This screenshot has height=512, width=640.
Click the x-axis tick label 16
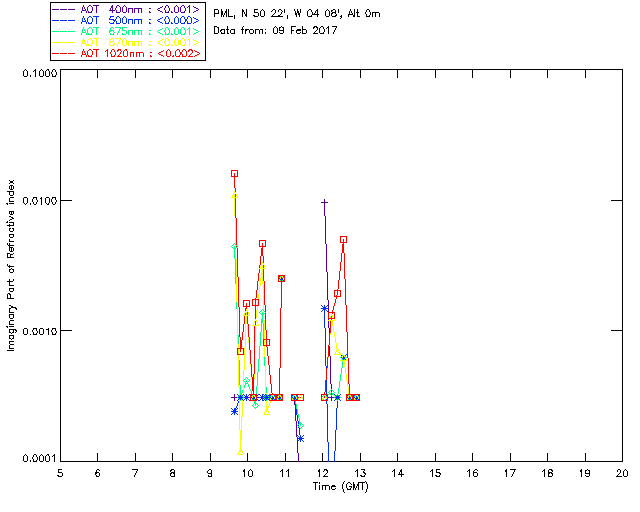pos(472,473)
